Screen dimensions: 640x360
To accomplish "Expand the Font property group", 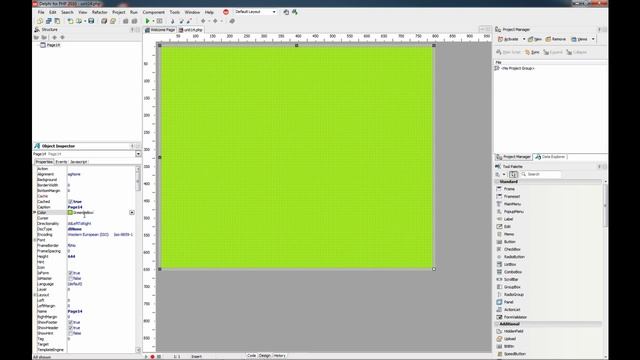I will pos(35,240).
